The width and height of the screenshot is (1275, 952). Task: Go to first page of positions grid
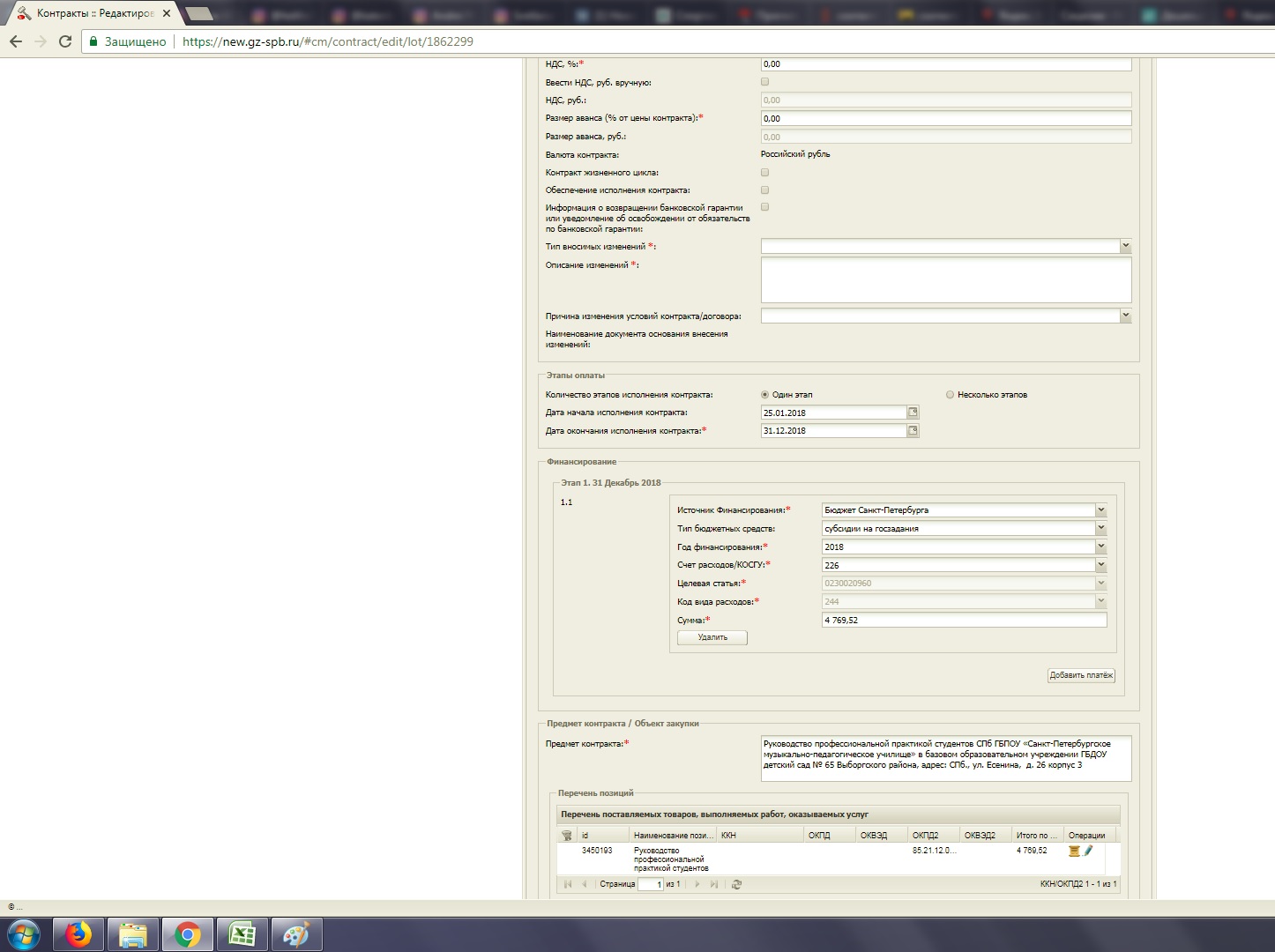(568, 884)
